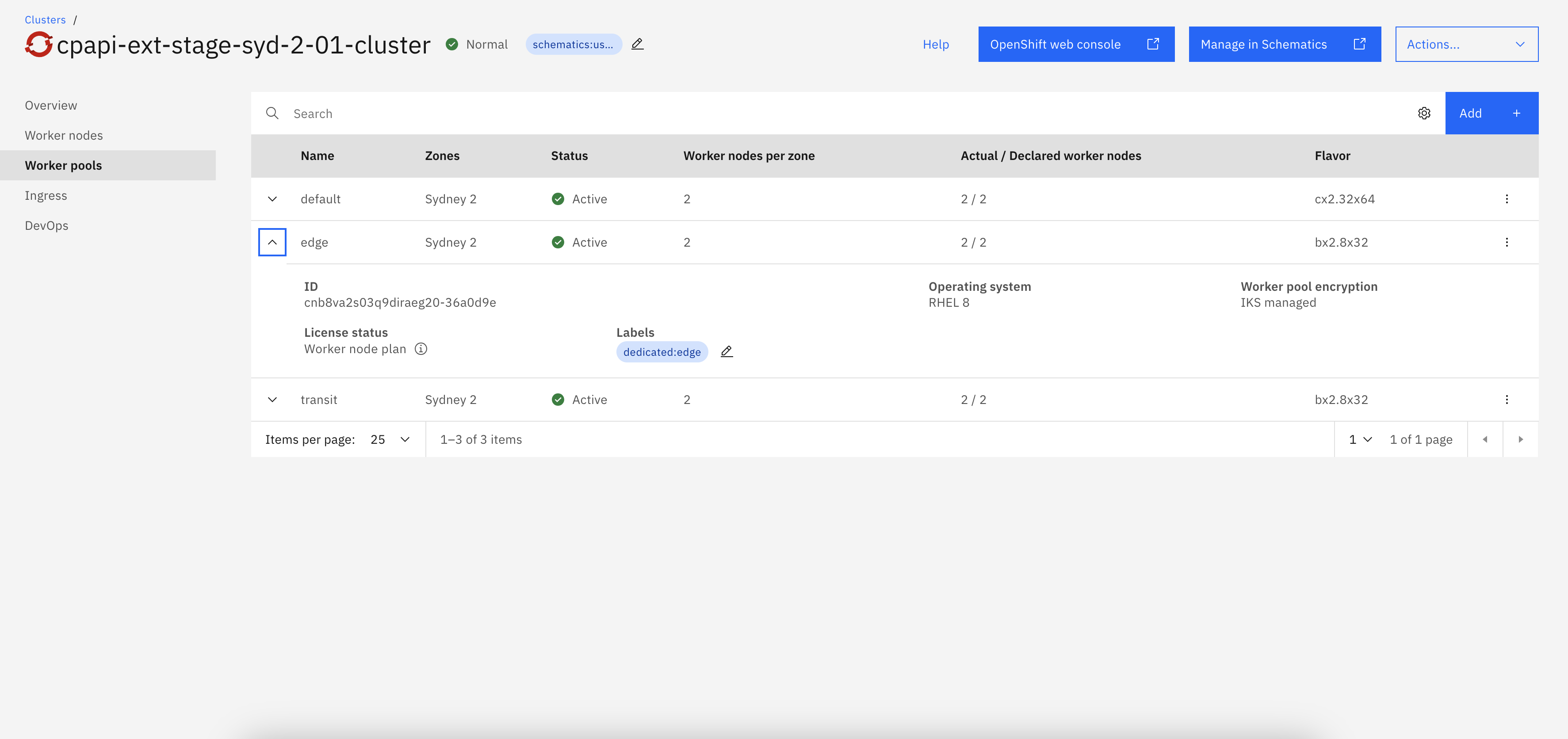
Task: Click the table settings gear icon
Action: [x=1424, y=113]
